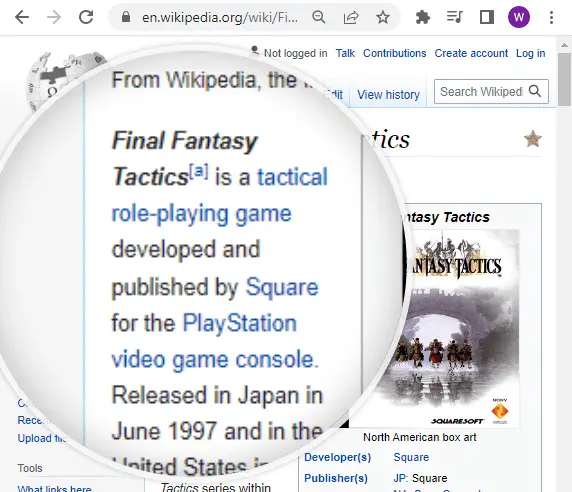Image resolution: width=572 pixels, height=492 pixels.
Task: Open the purple W profile avatar
Action: tap(519, 17)
